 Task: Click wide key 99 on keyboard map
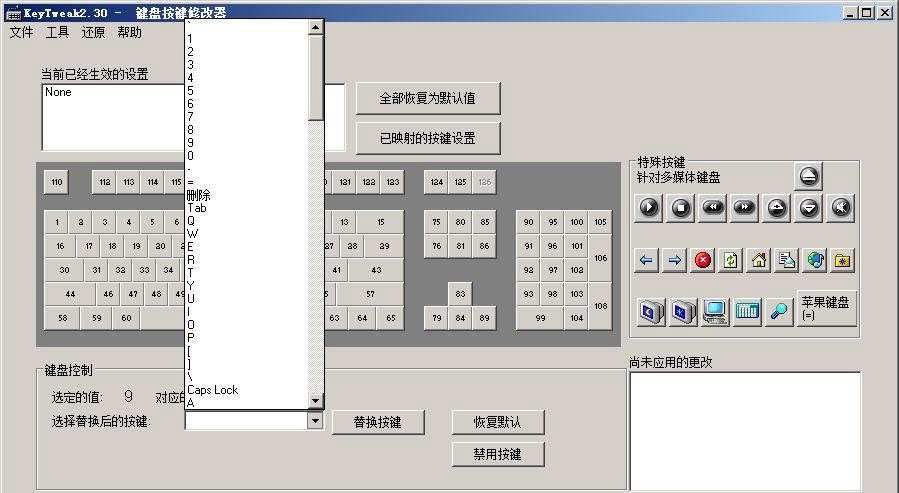point(540,318)
